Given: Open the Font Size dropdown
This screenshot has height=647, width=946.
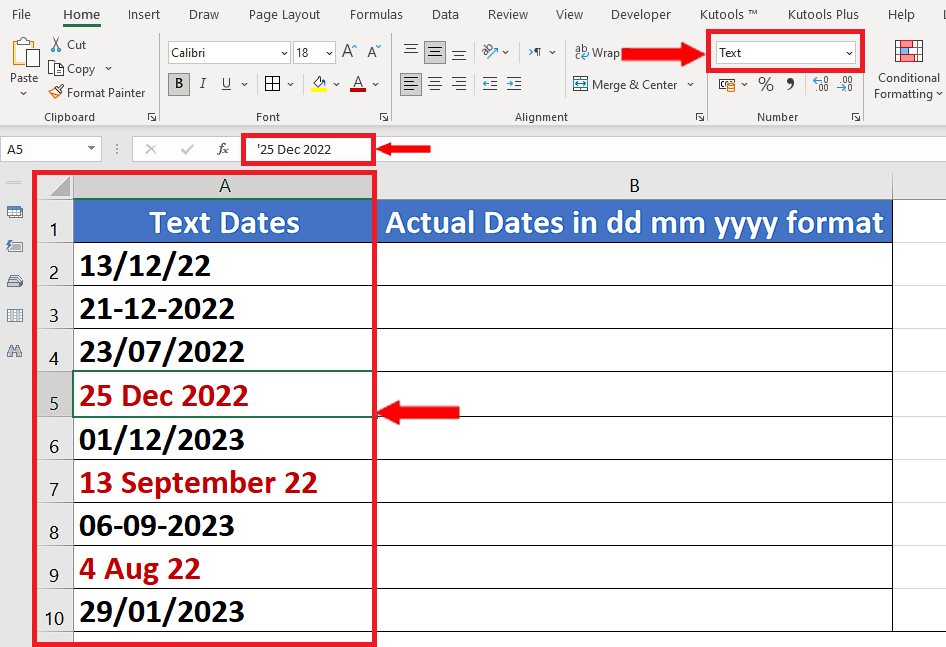Looking at the screenshot, I should point(328,52).
